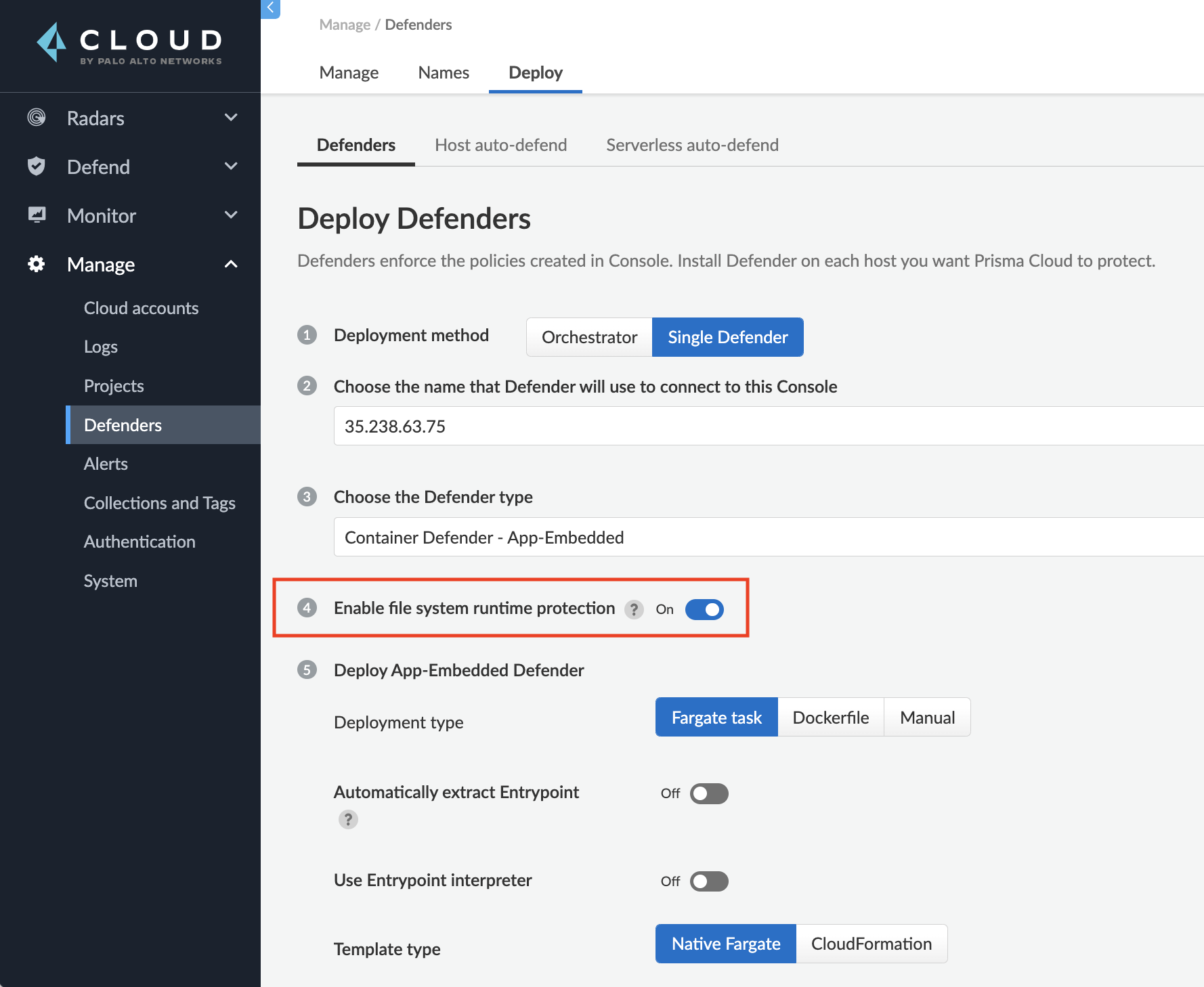Open System in sidebar
1204x987 pixels.
point(110,581)
